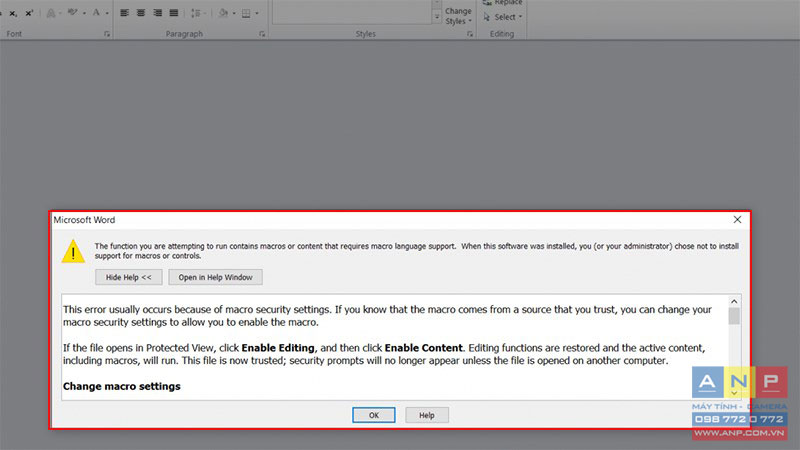This screenshot has height=450, width=800.
Task: Click OK in the Microsoft Word dialog
Action: click(373, 415)
